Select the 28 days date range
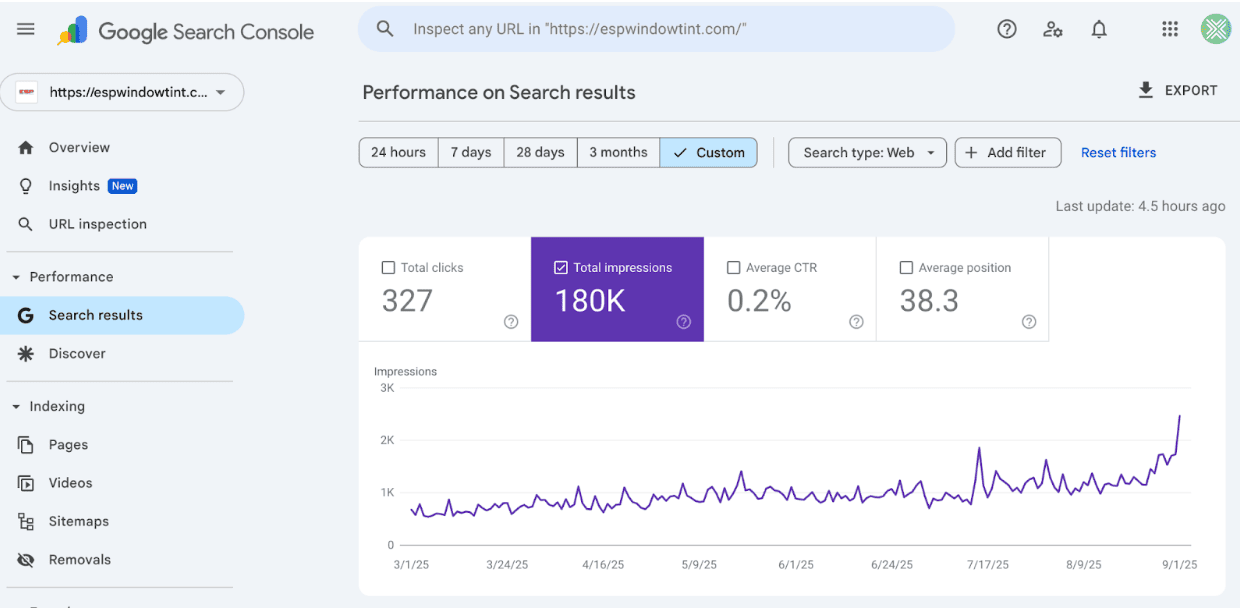Viewport: 1240px width, 608px height. pos(540,153)
